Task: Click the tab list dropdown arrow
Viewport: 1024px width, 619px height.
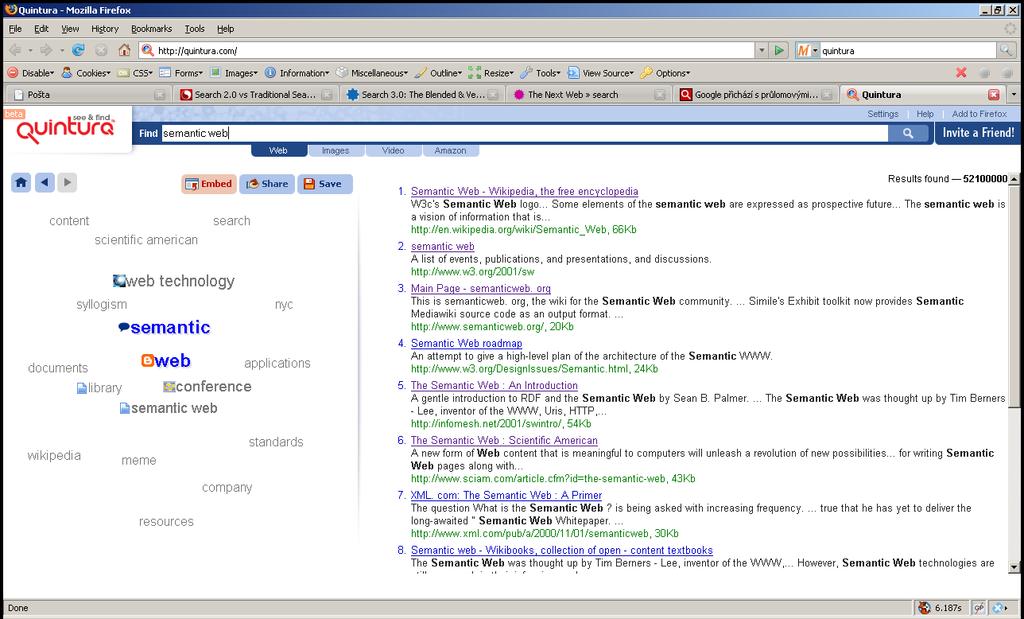Action: 1014,95
